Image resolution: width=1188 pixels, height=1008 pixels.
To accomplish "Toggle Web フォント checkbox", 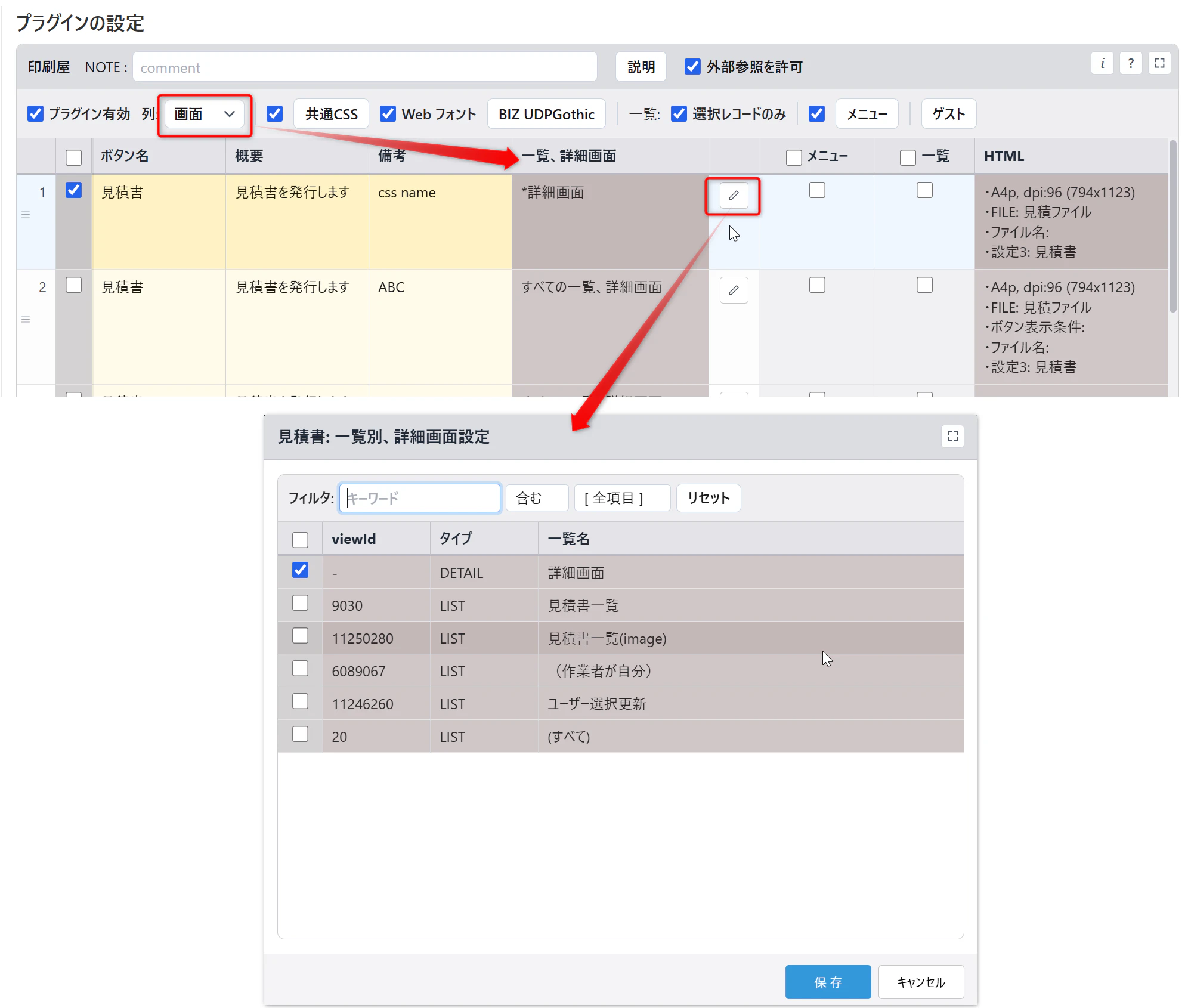I will pyautogui.click(x=388, y=113).
